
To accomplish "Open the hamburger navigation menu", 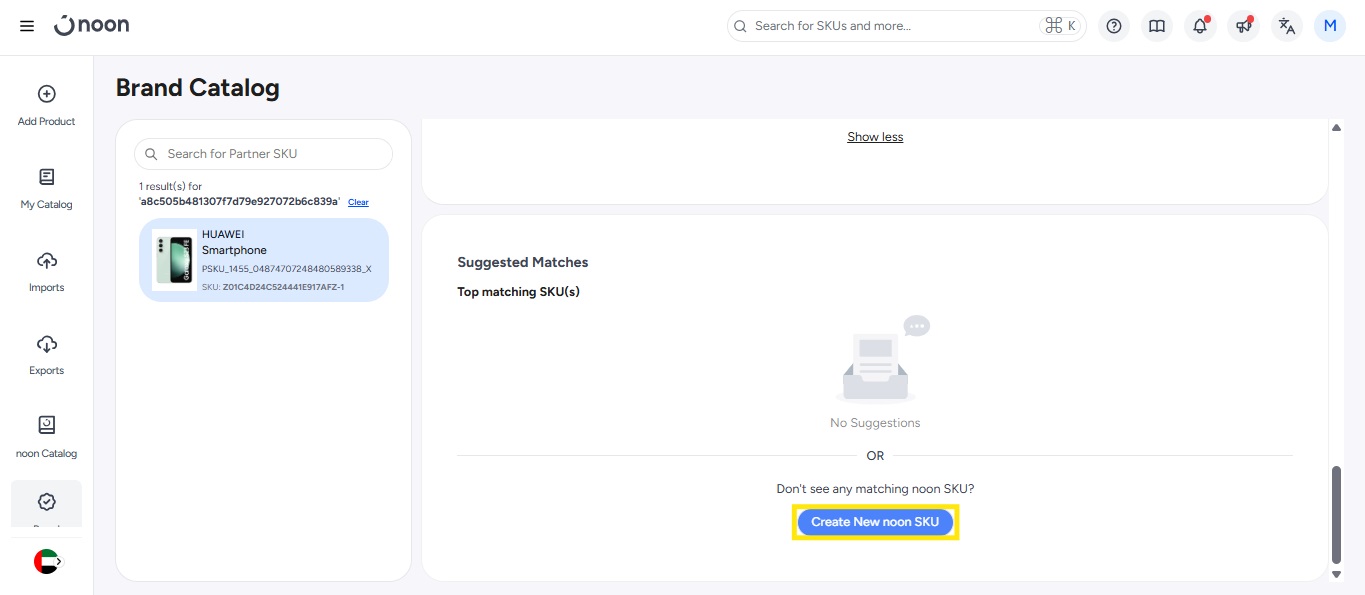I will (27, 26).
